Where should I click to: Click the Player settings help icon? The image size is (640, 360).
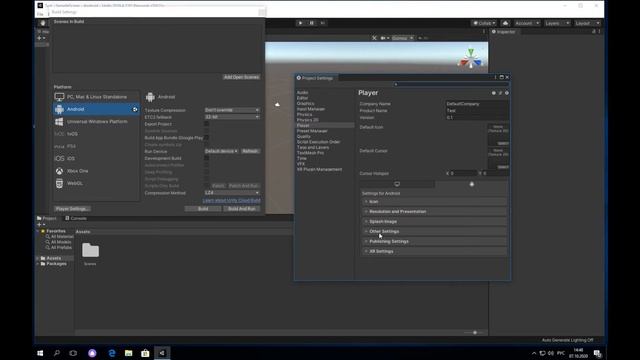[493, 93]
